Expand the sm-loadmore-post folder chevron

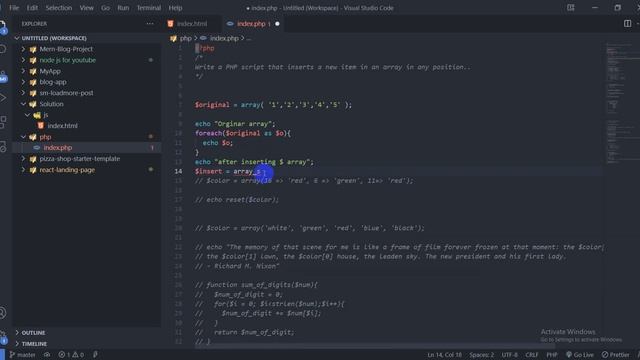point(23,93)
